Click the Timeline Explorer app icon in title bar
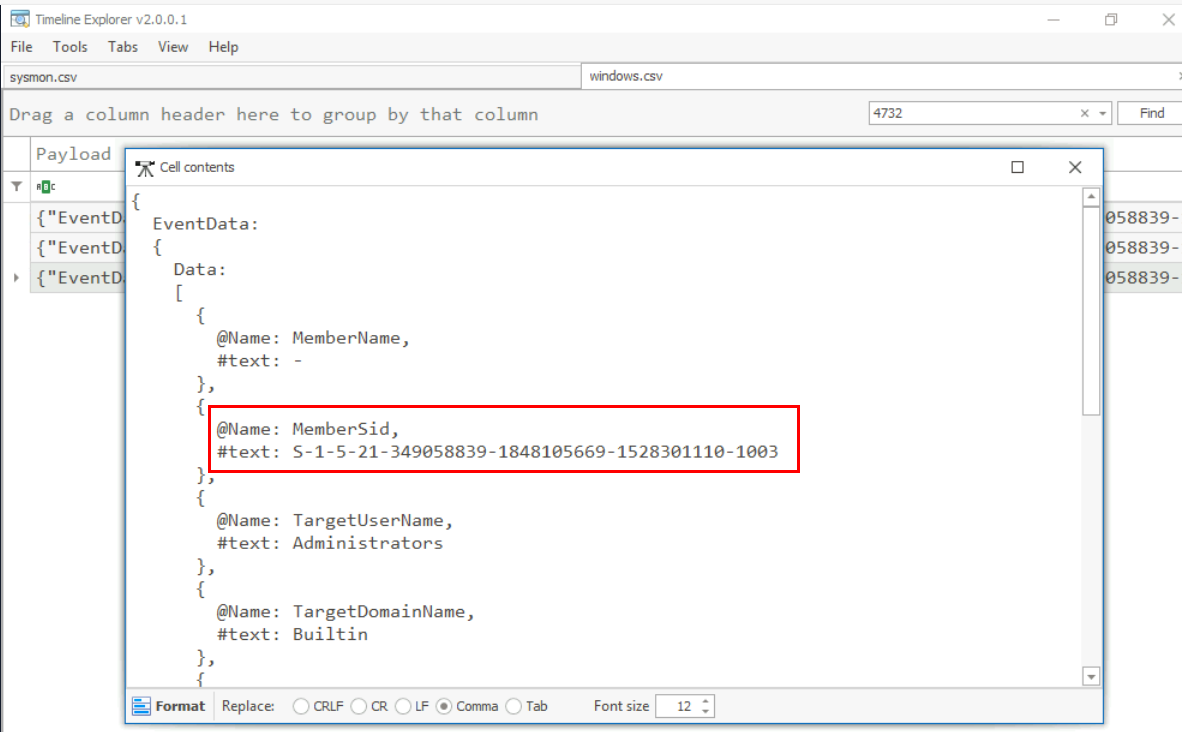1182x732 pixels. click(19, 19)
